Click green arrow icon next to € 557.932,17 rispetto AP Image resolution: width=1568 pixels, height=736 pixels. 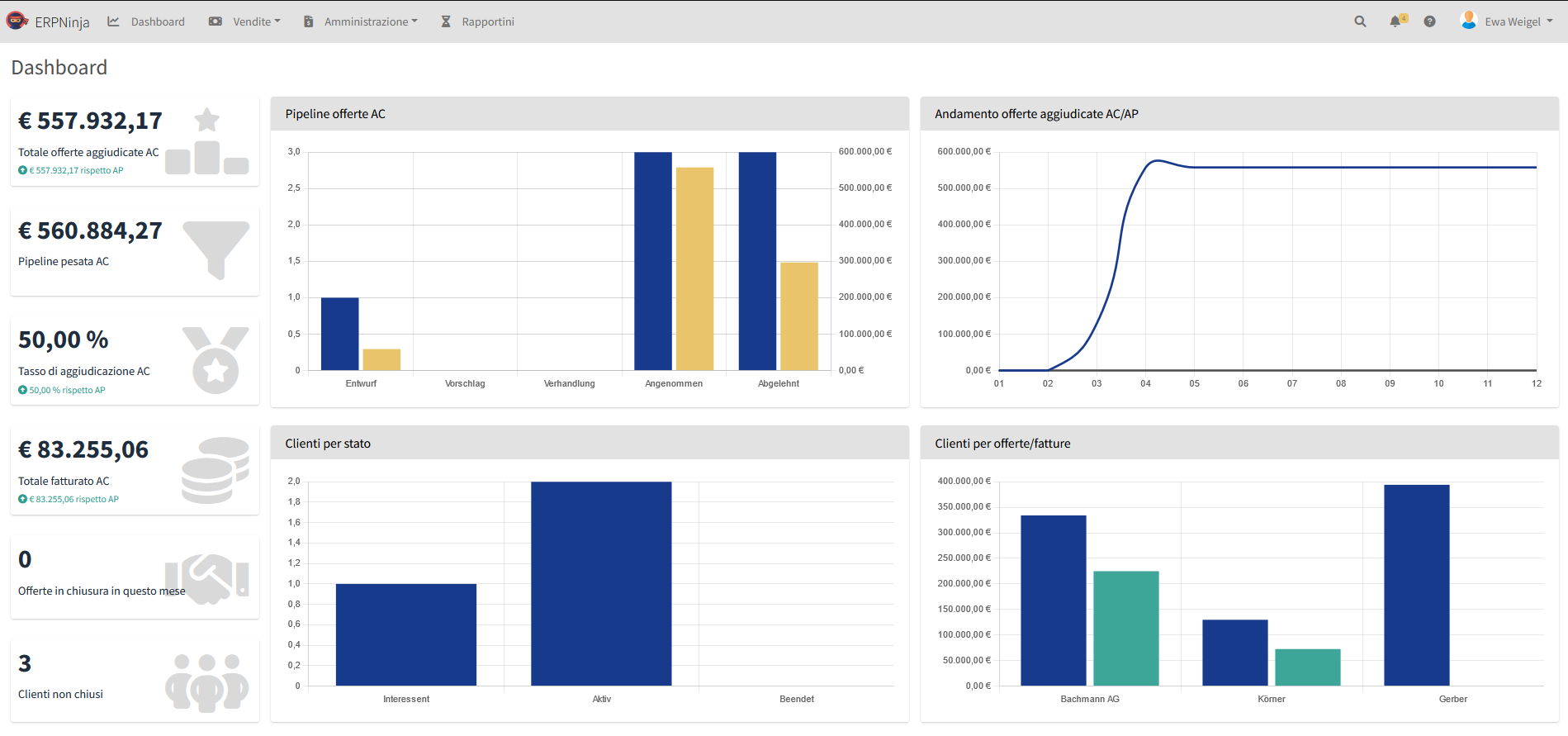tap(22, 170)
